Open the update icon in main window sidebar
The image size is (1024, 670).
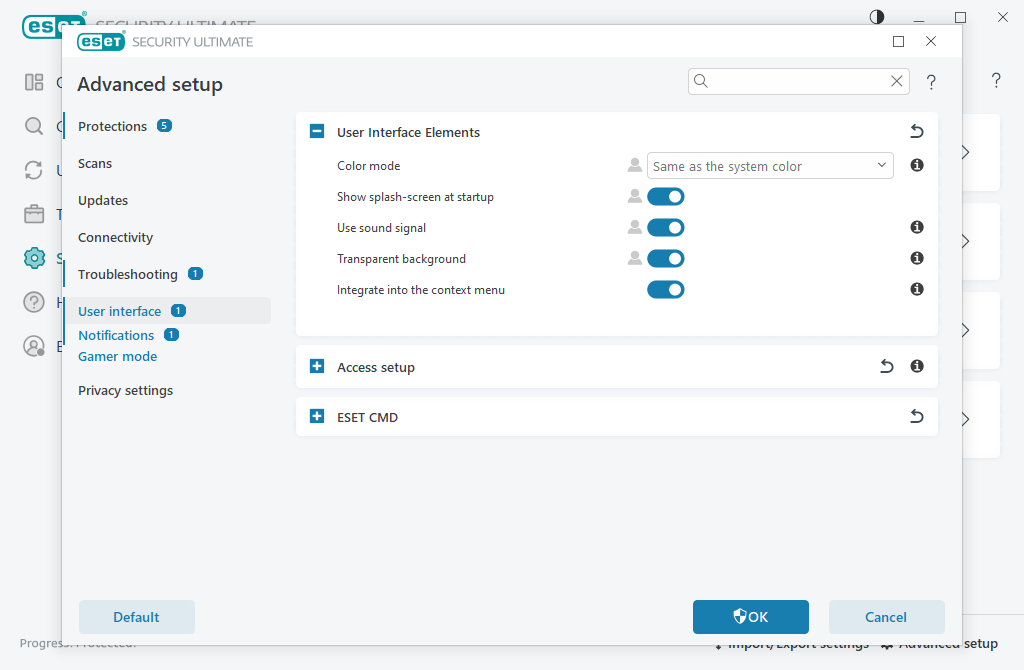pyautogui.click(x=34, y=170)
